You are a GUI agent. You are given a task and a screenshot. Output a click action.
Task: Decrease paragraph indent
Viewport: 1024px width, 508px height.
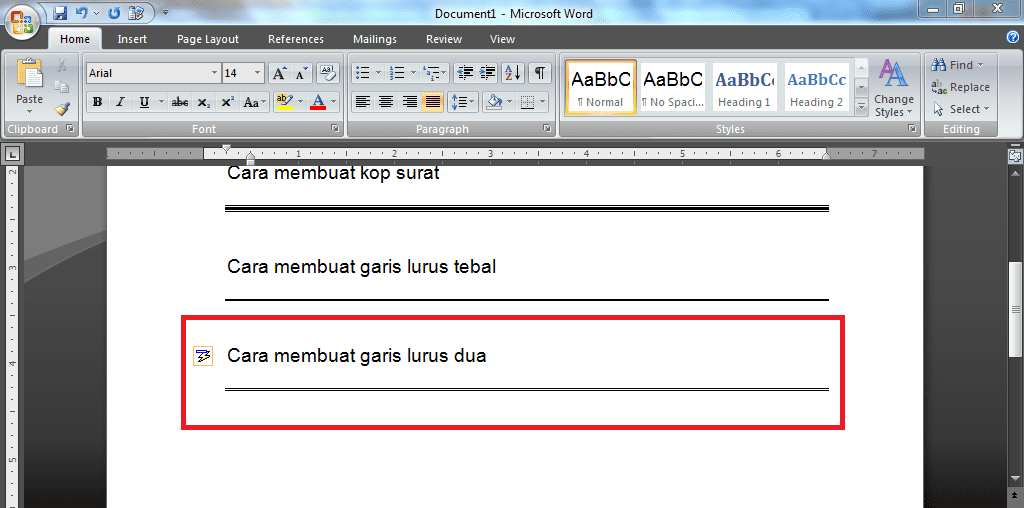pos(465,72)
